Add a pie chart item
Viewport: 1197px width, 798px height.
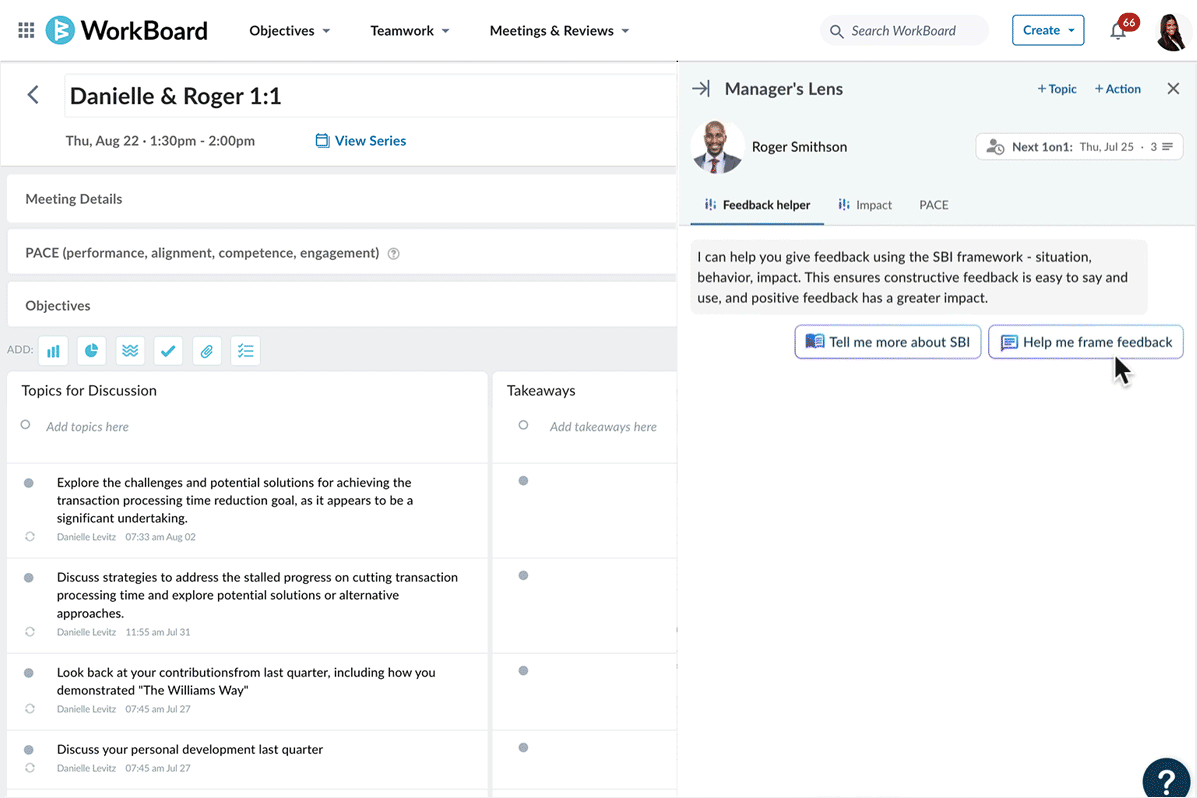coord(92,351)
